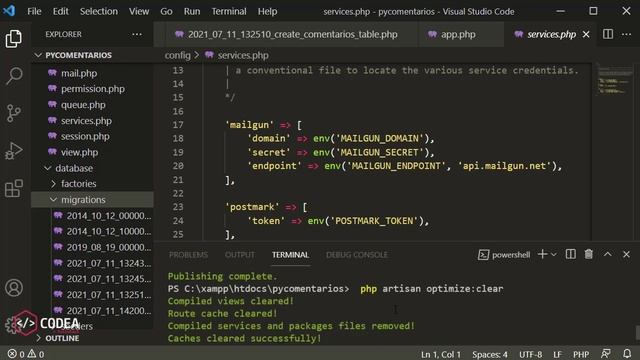The height and width of the screenshot is (360, 640).
Task: Collapse the database folder
Action: [92, 168]
